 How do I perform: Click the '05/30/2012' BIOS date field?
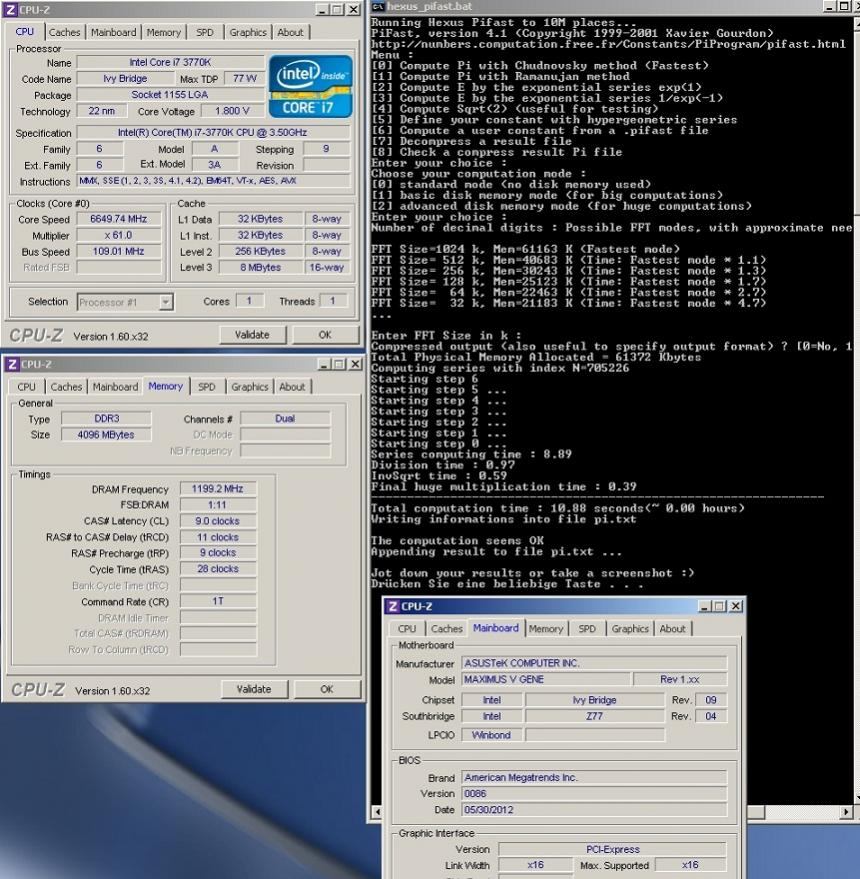[594, 809]
